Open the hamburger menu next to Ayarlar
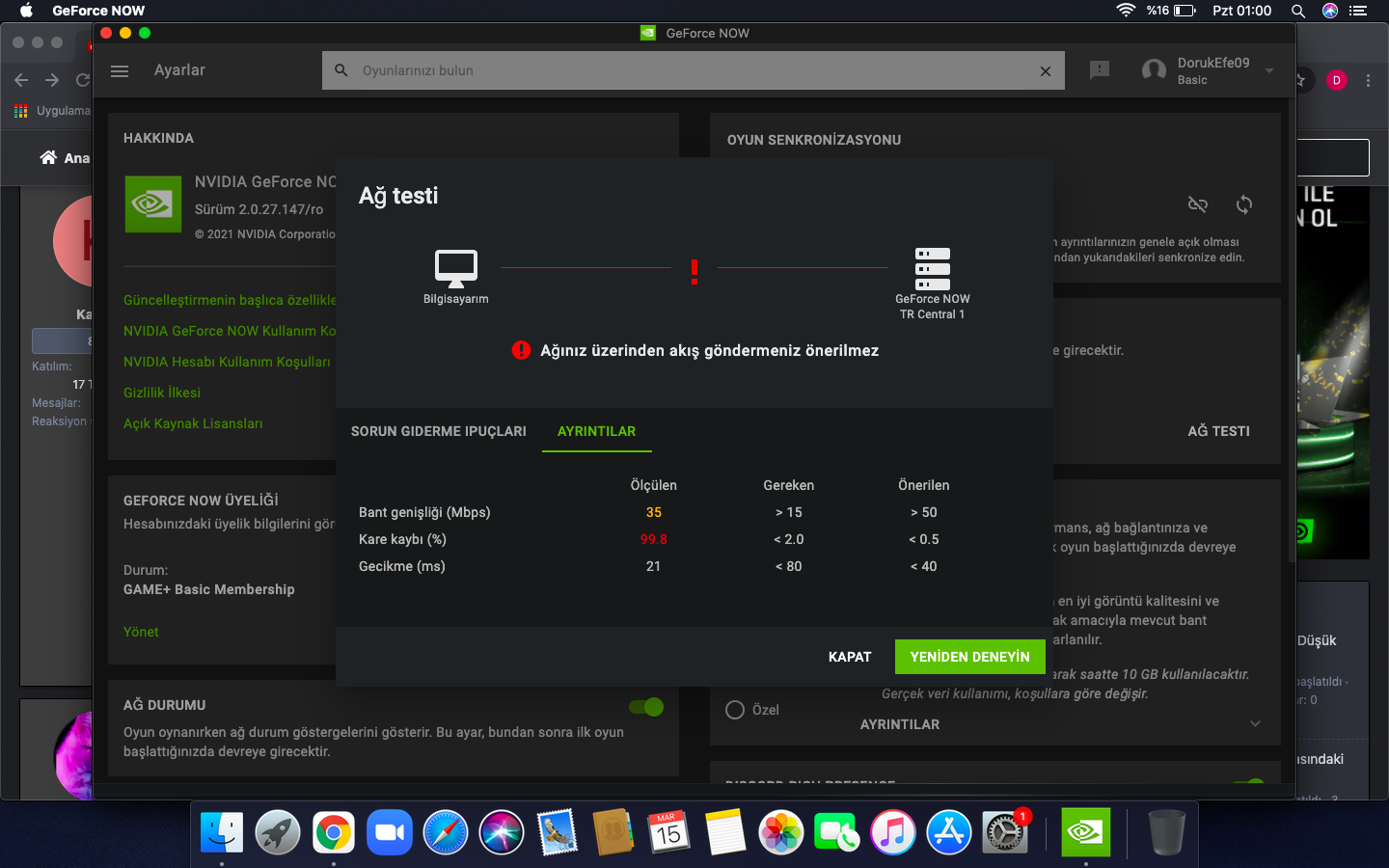The width and height of the screenshot is (1389, 868). tap(120, 70)
